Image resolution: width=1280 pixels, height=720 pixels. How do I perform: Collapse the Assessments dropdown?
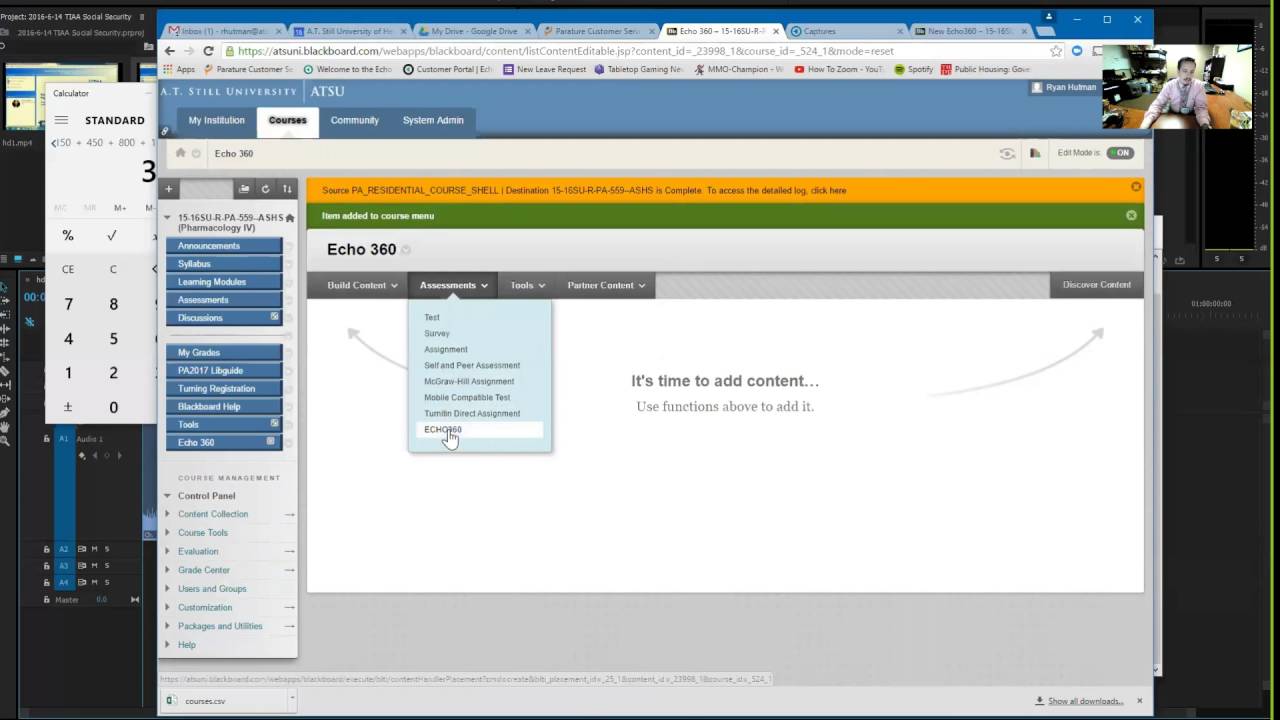pyautogui.click(x=454, y=285)
